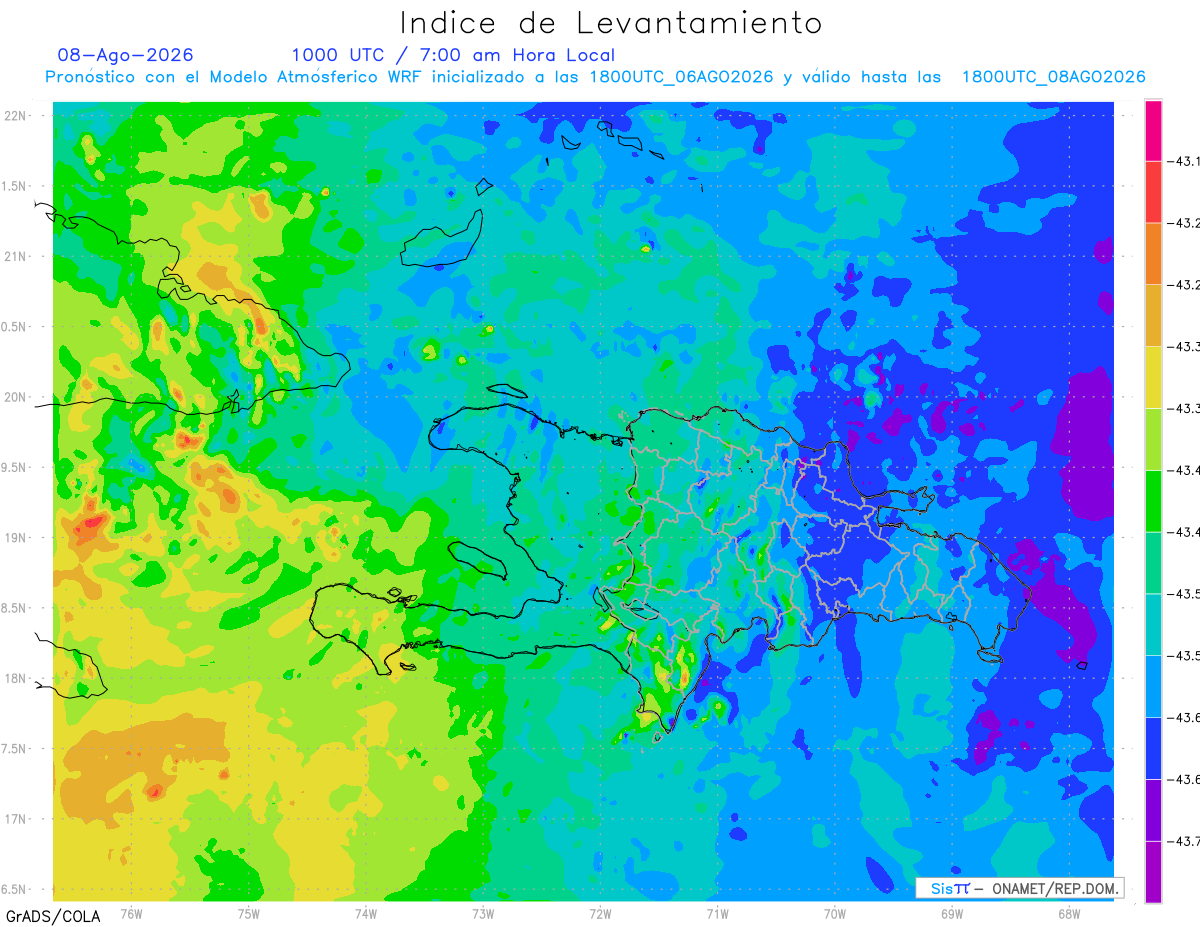Click the "76W" longitude label
This screenshot has width=1200, height=927.
[131, 913]
